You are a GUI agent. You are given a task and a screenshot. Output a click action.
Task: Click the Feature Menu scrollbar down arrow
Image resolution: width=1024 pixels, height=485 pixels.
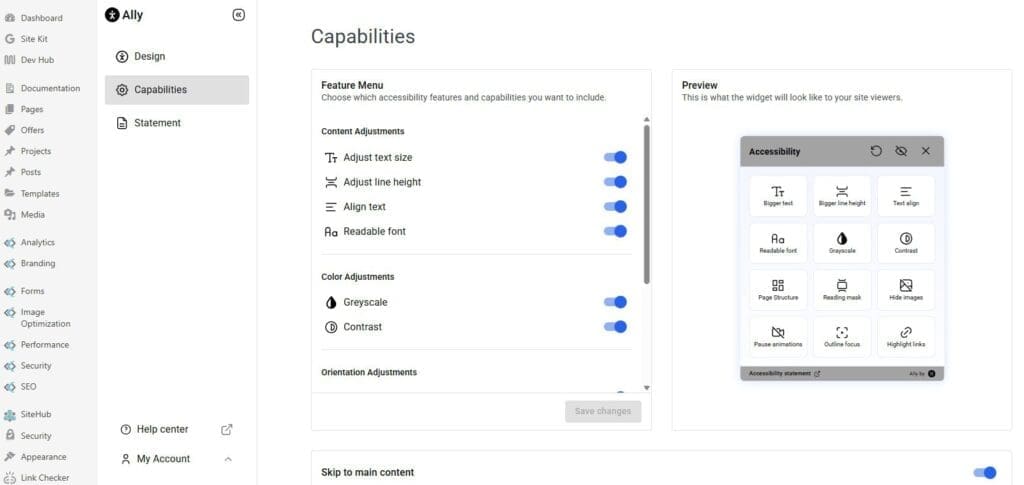647,388
